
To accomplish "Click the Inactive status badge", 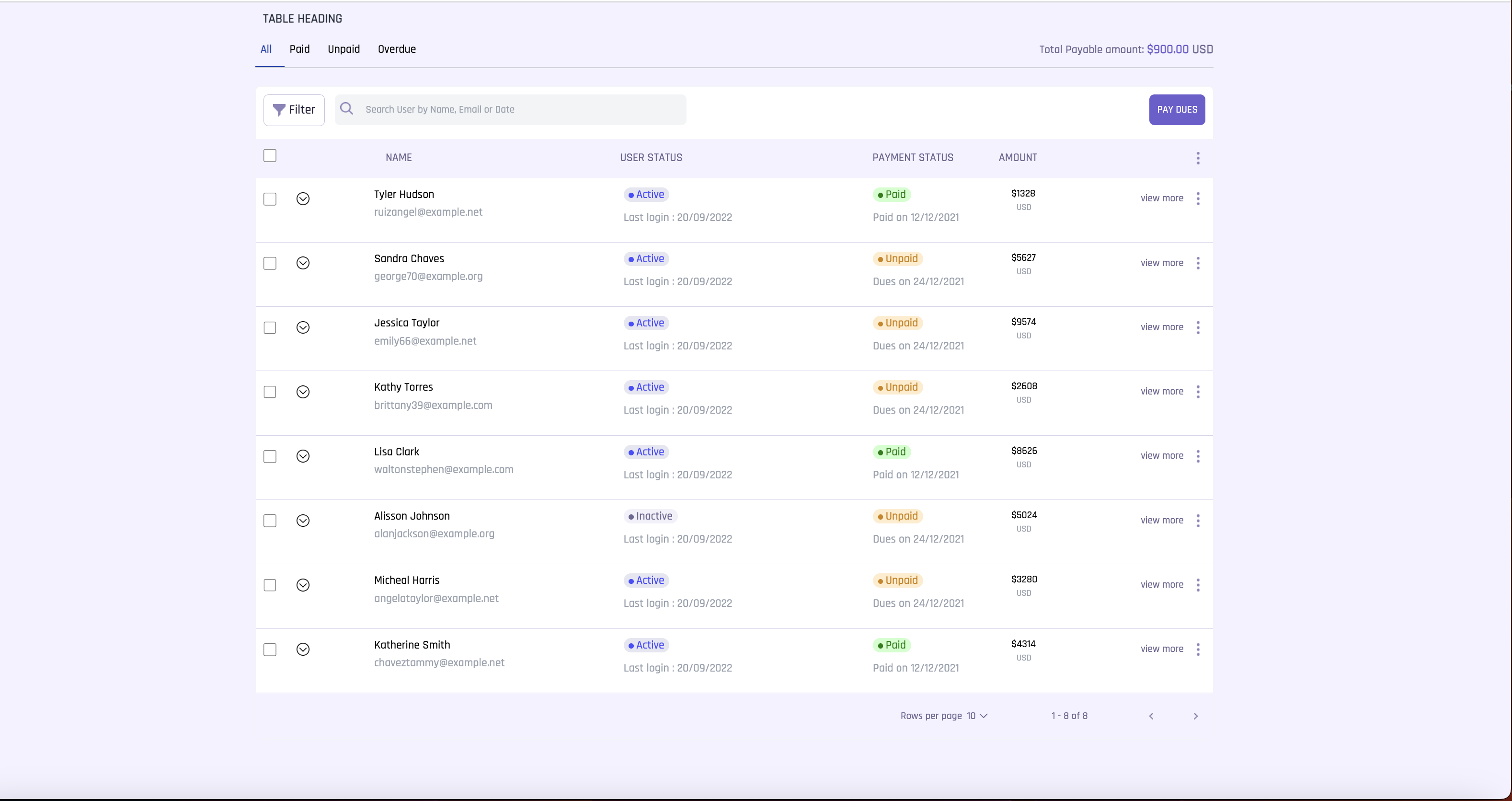I will click(x=650, y=516).
